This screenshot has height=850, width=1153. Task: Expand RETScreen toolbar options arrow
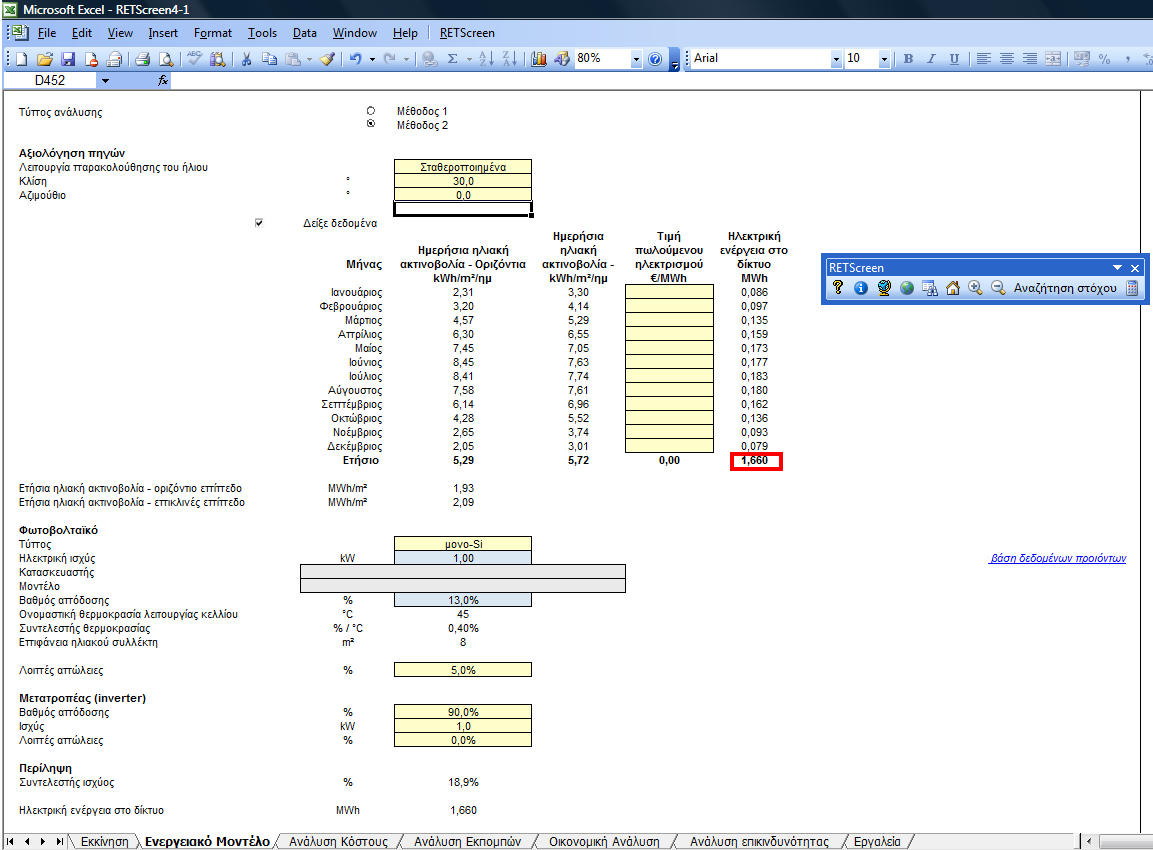tap(1117, 268)
